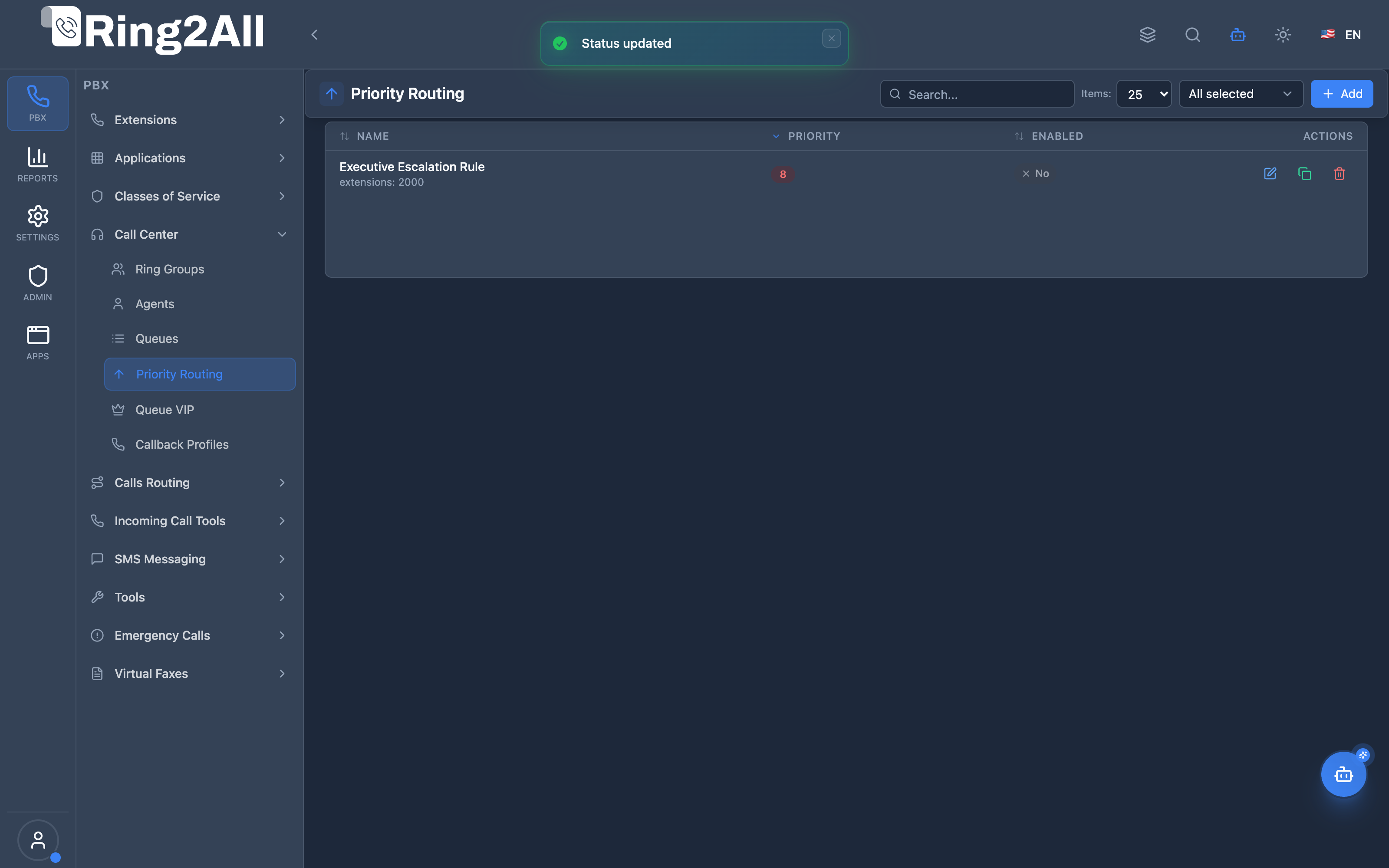Open the Queue VIP page
This screenshot has height=868, width=1389.
pyautogui.click(x=200, y=410)
